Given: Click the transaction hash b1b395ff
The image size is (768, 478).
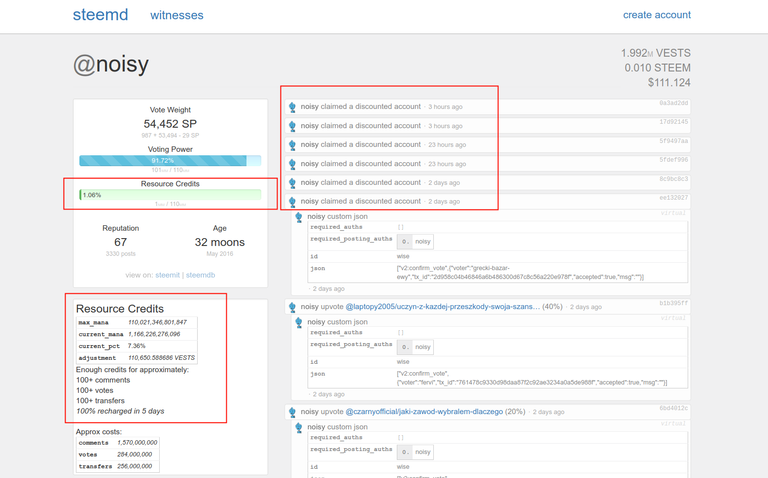Looking at the screenshot, I should (x=673, y=303).
